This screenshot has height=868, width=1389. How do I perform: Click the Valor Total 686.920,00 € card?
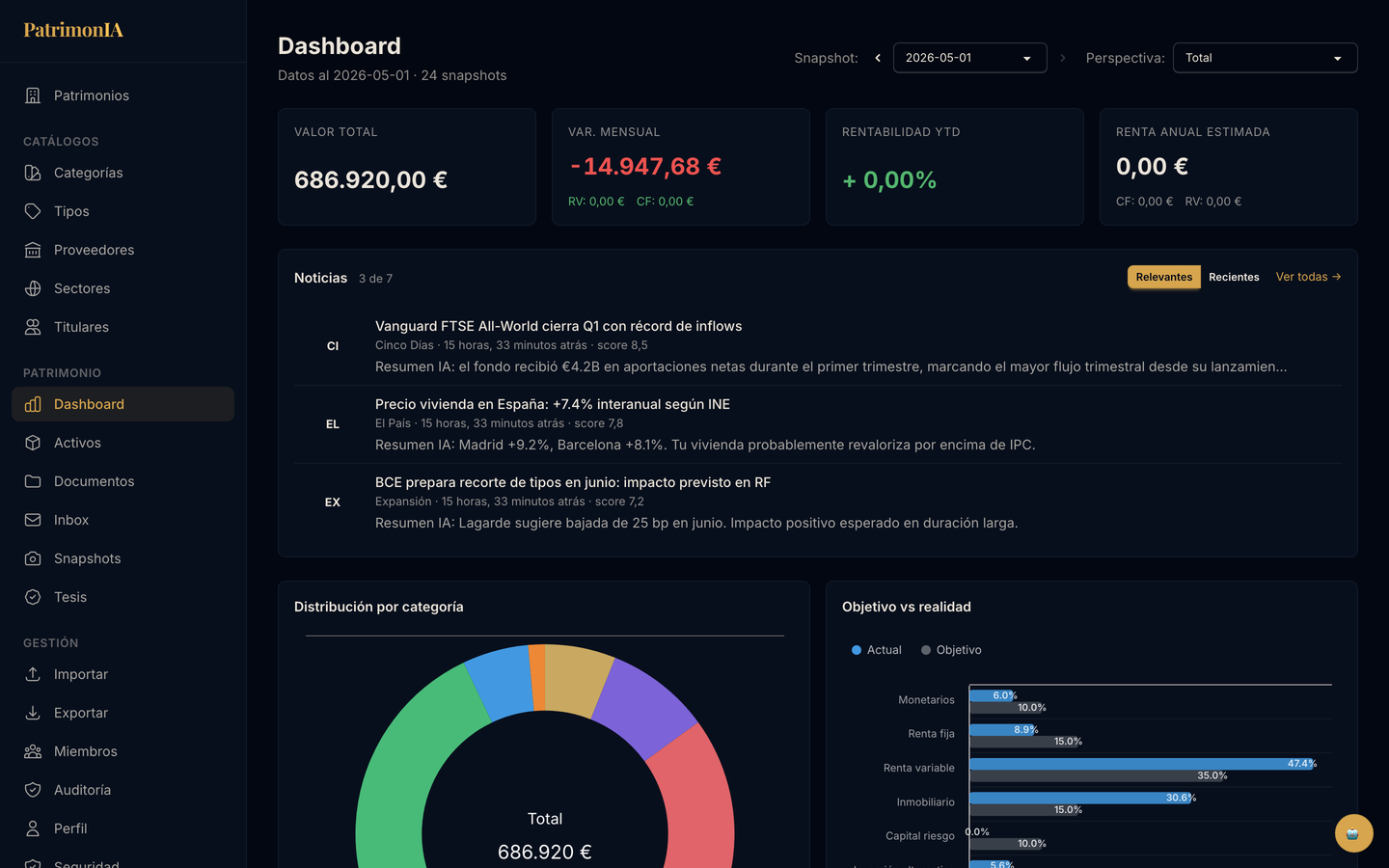[407, 167]
